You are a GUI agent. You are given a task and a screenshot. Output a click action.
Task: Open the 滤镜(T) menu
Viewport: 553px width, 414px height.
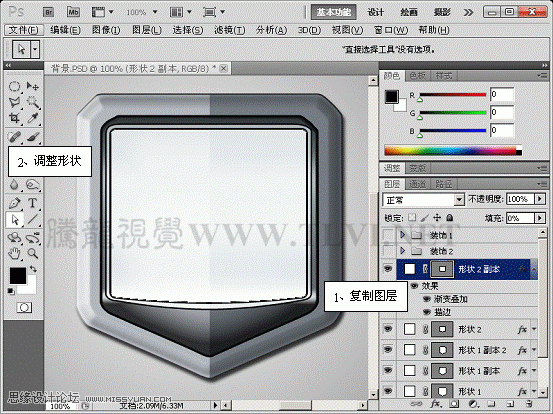(230, 30)
